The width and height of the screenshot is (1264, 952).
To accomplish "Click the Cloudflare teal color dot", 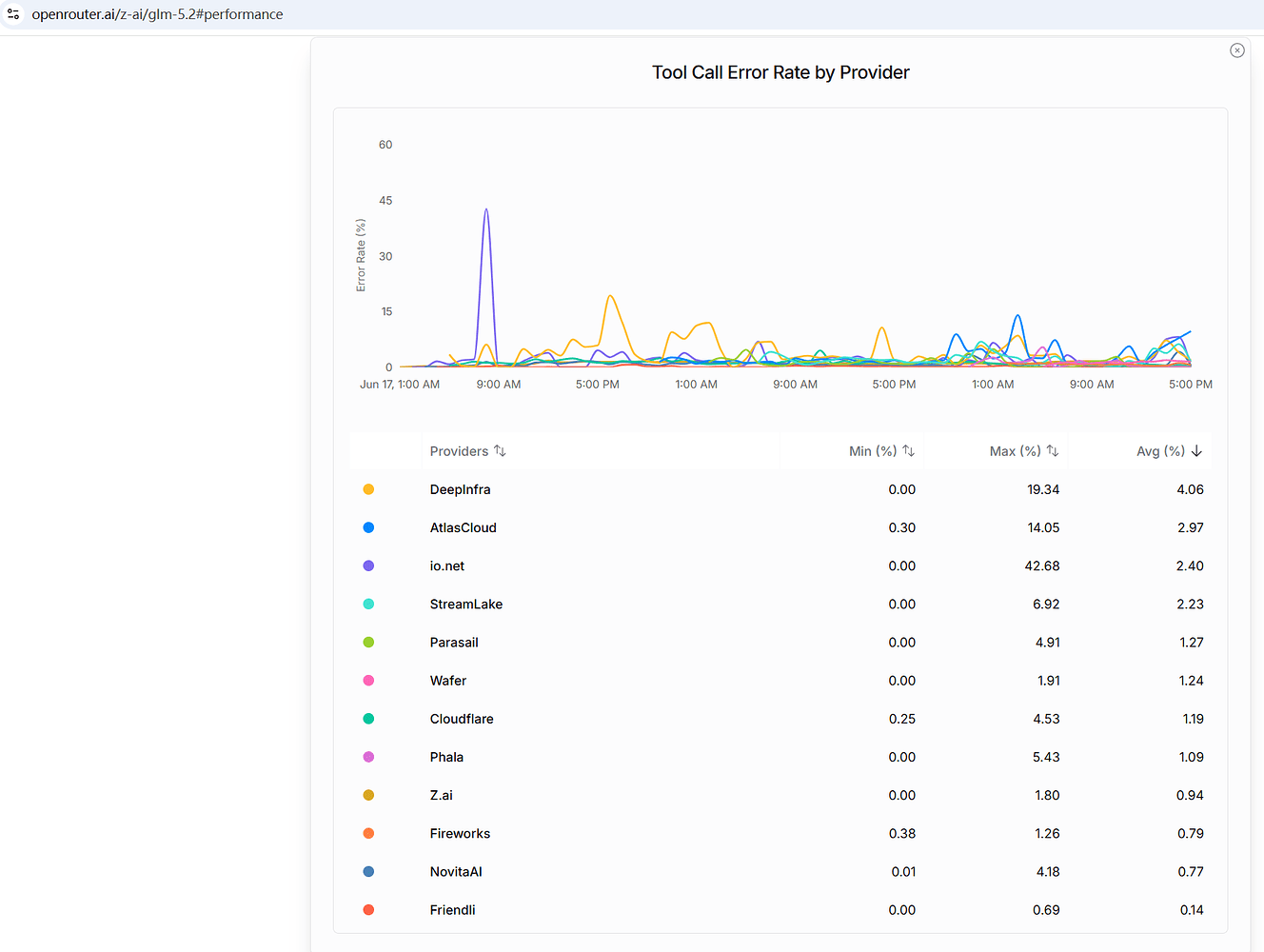I will (368, 719).
